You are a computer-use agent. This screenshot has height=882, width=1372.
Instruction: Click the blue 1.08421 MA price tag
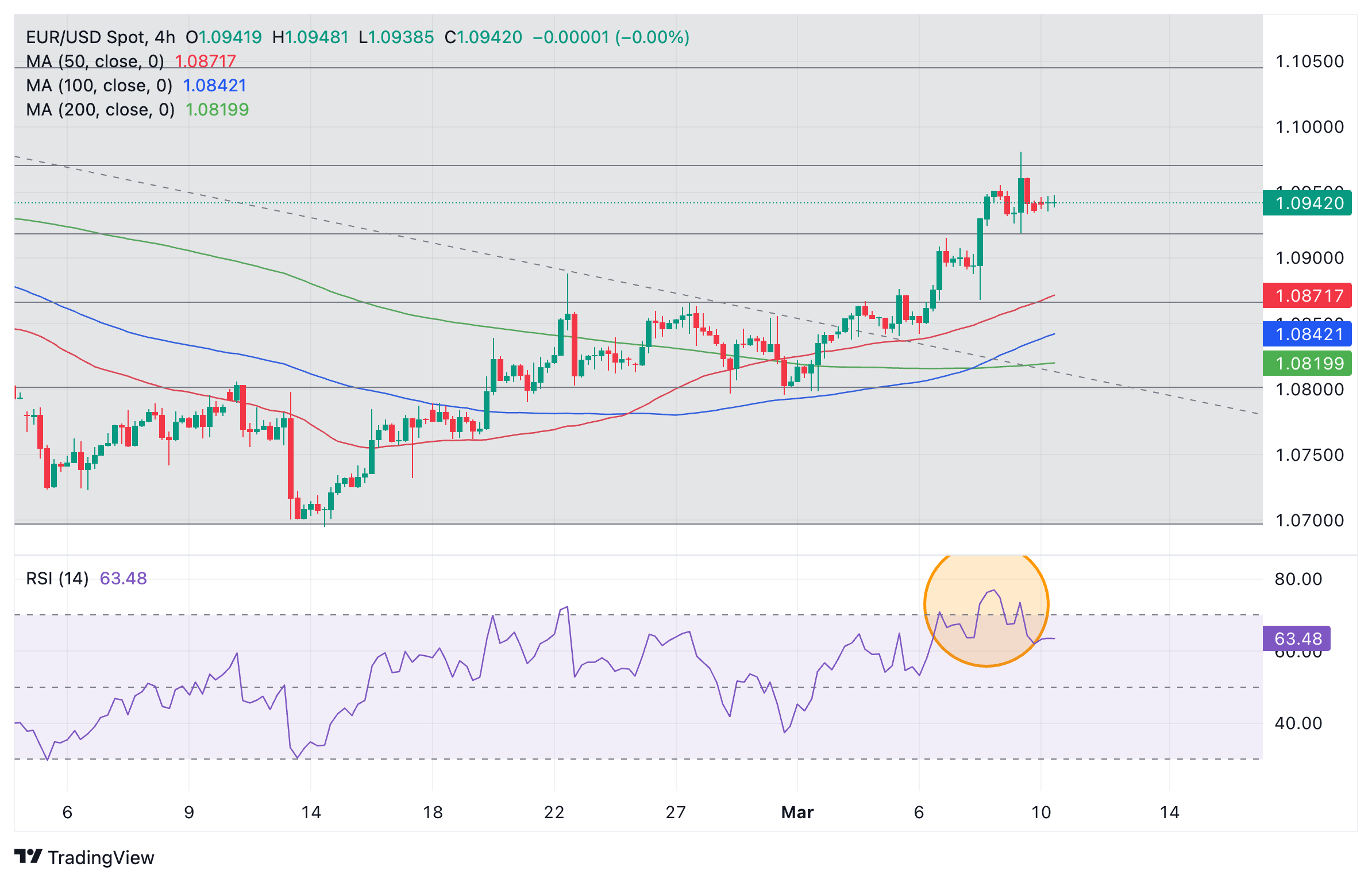pos(1307,334)
